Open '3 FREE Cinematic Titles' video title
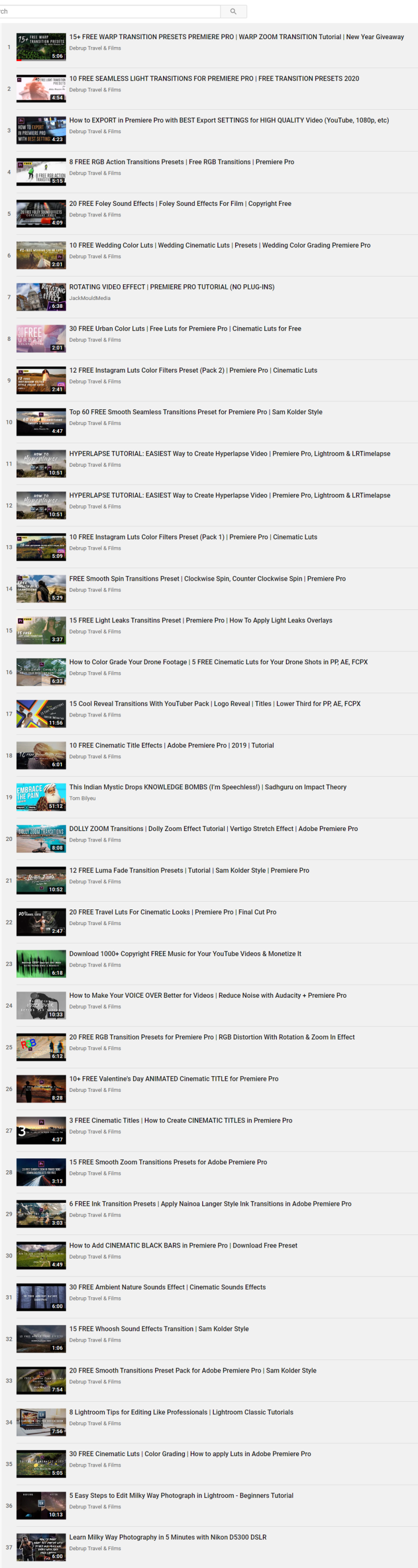 click(181, 1121)
